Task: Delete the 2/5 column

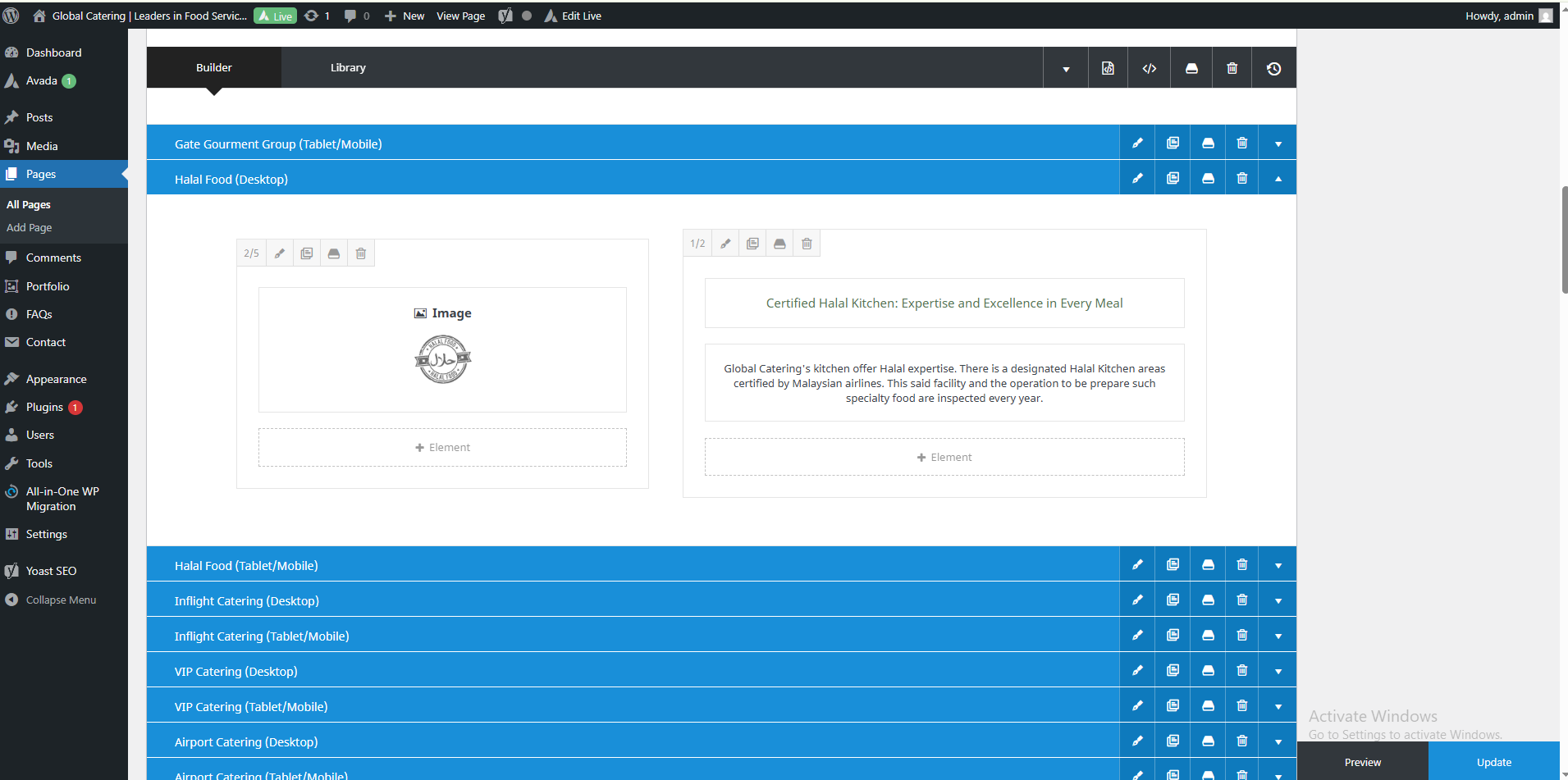Action: click(361, 253)
